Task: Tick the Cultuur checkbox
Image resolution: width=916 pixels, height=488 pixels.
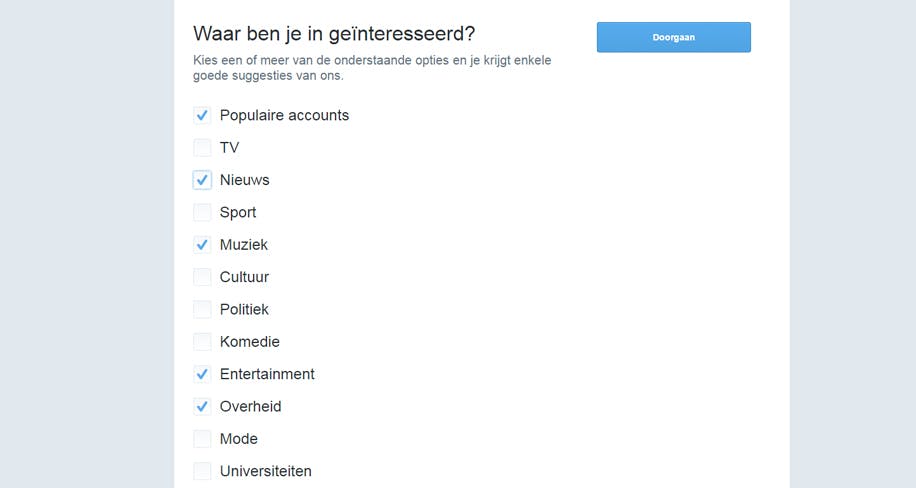Action: point(202,277)
